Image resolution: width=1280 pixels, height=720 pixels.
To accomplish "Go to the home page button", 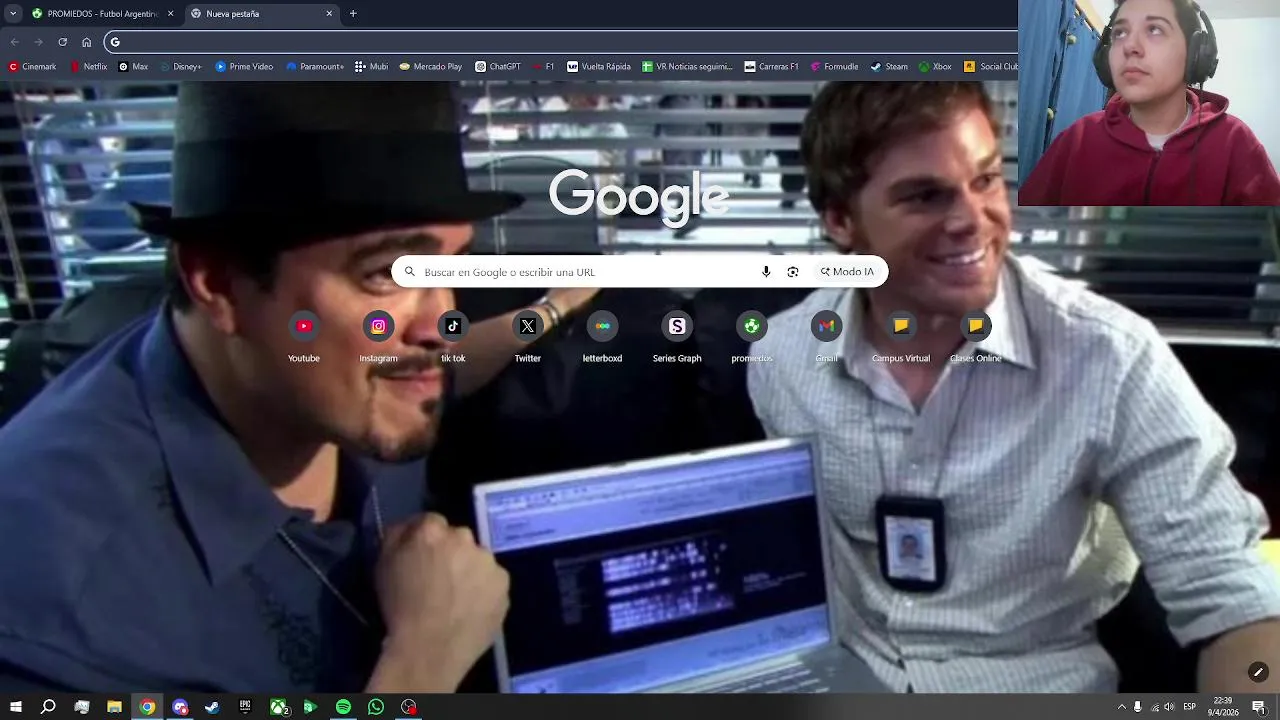I will click(86, 42).
